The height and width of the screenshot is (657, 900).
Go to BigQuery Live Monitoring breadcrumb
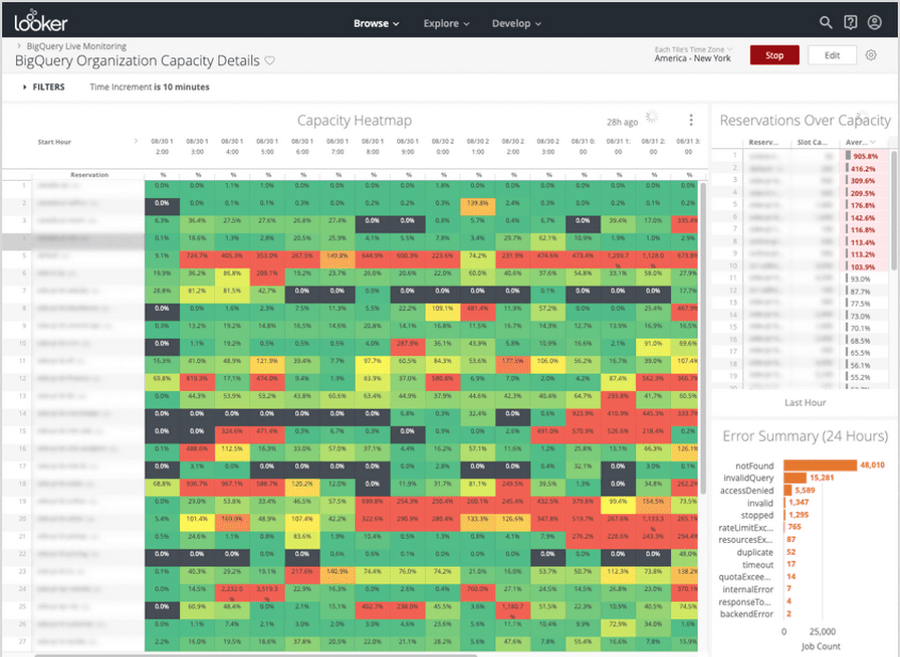tap(76, 46)
